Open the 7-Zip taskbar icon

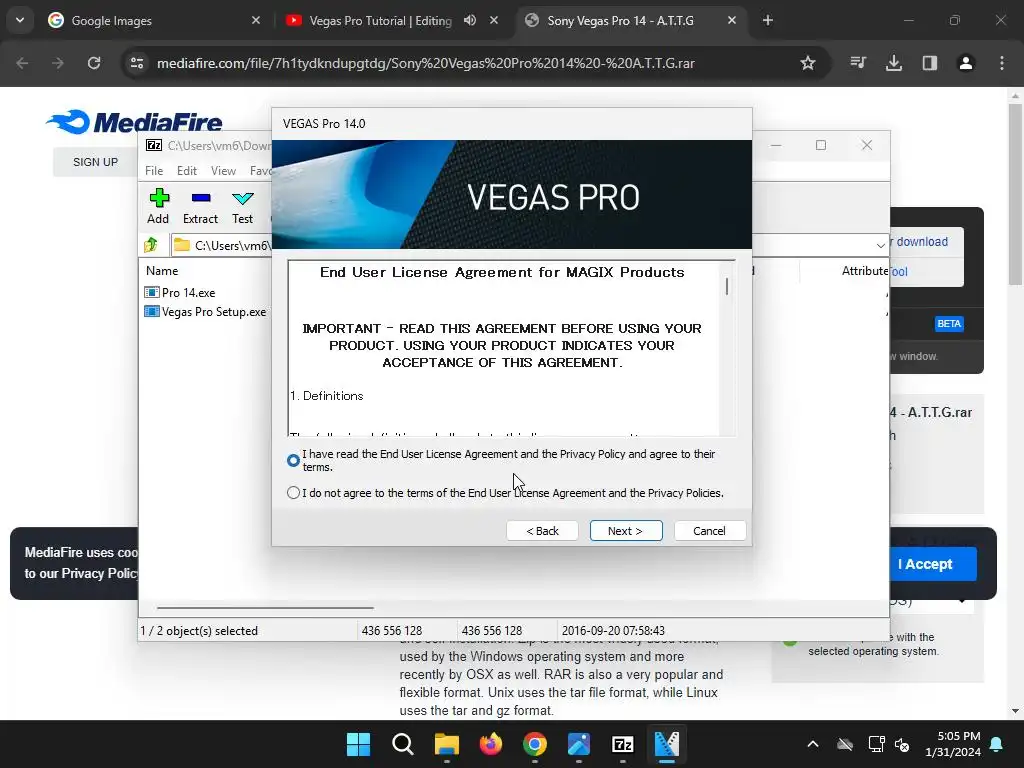tap(622, 744)
